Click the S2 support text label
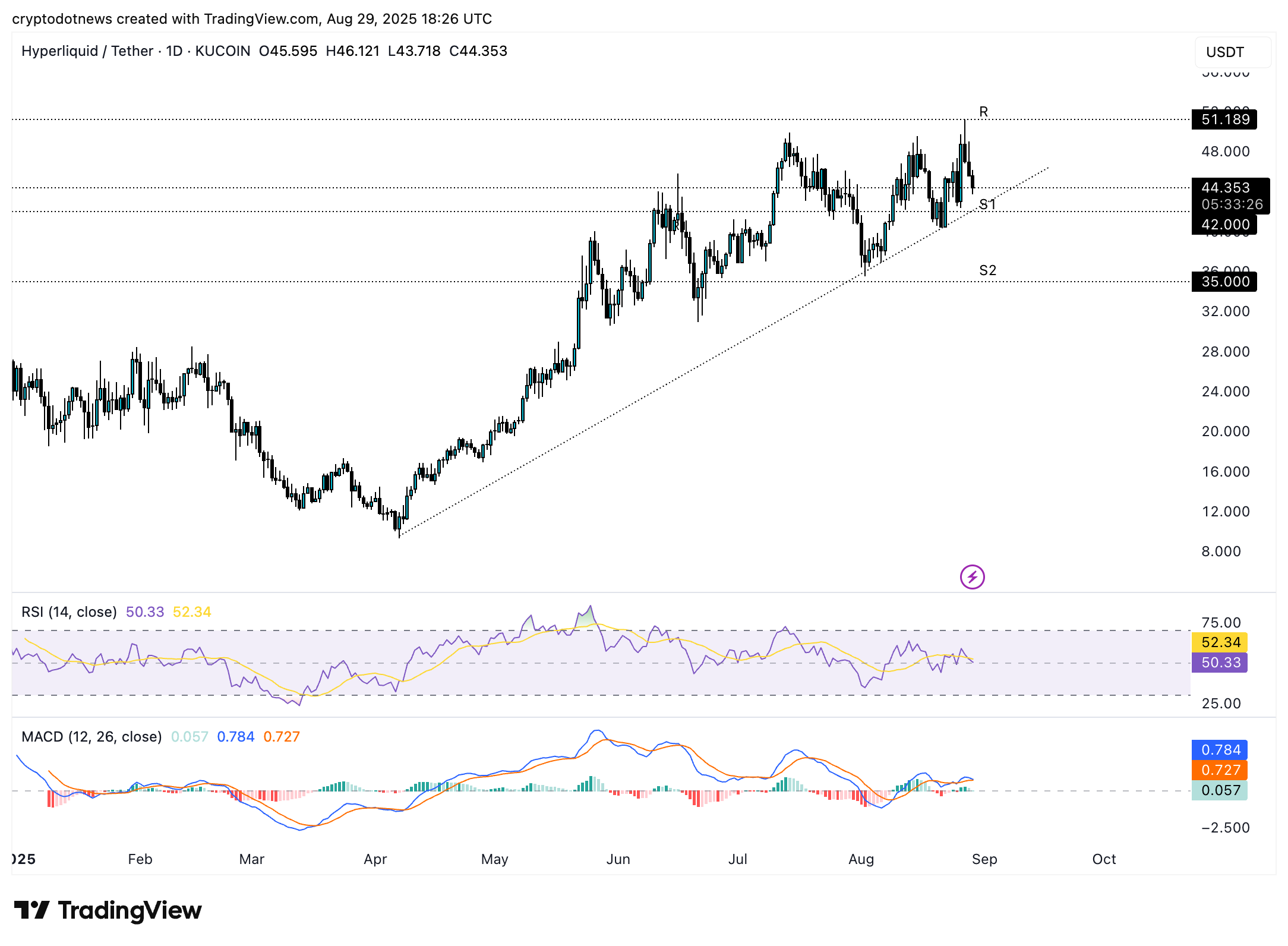This screenshot has width=1288, height=946. tap(987, 270)
